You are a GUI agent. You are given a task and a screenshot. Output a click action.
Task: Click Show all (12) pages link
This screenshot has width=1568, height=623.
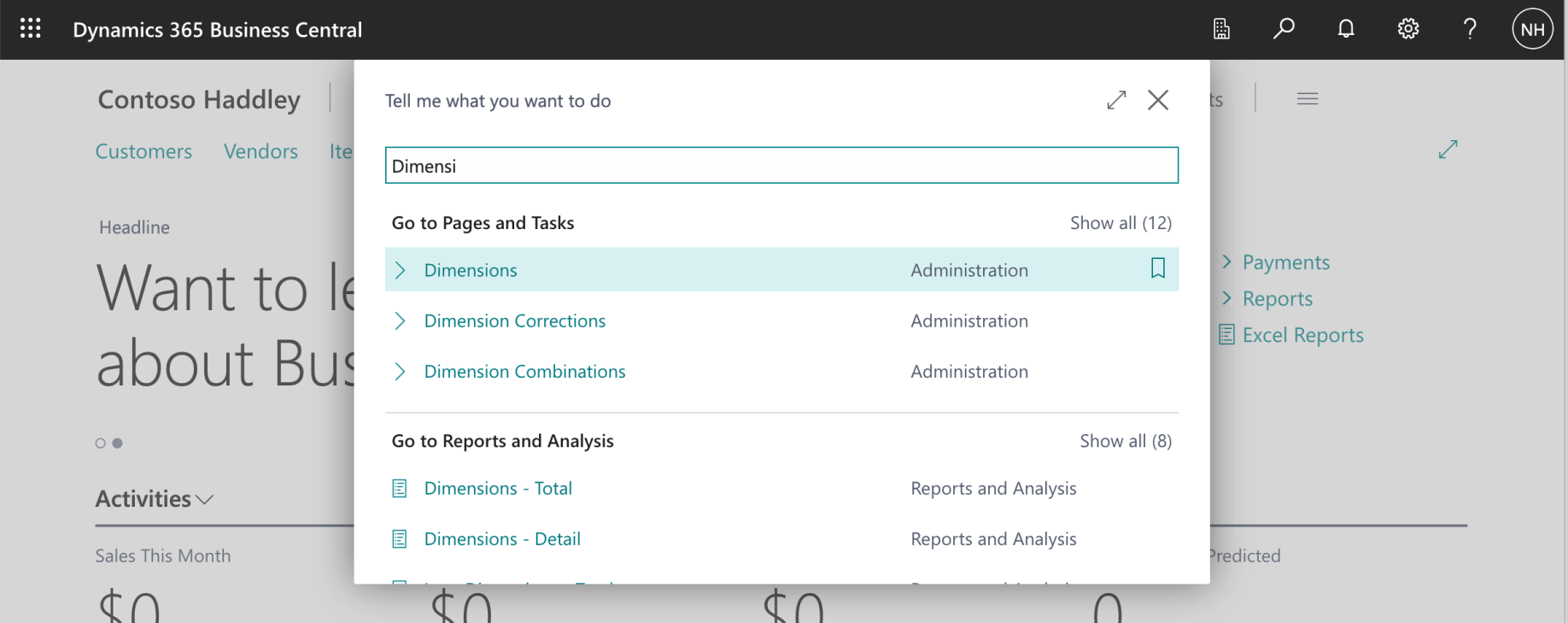click(1120, 223)
